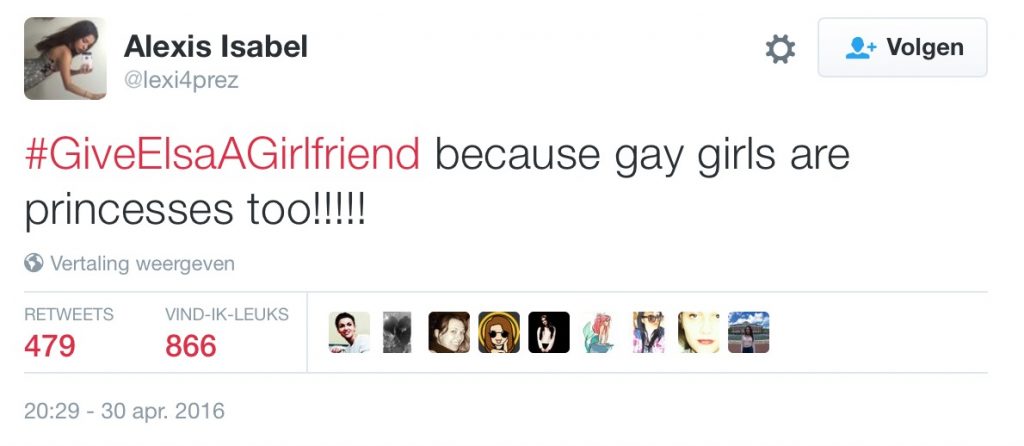Viewport: 1024px width, 446px height.
Task: Open the avatar with building and blue sky
Action: (x=748, y=333)
